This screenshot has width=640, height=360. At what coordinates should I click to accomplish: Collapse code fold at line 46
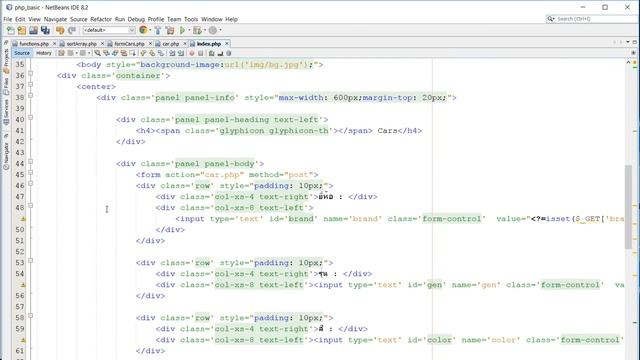31,184
